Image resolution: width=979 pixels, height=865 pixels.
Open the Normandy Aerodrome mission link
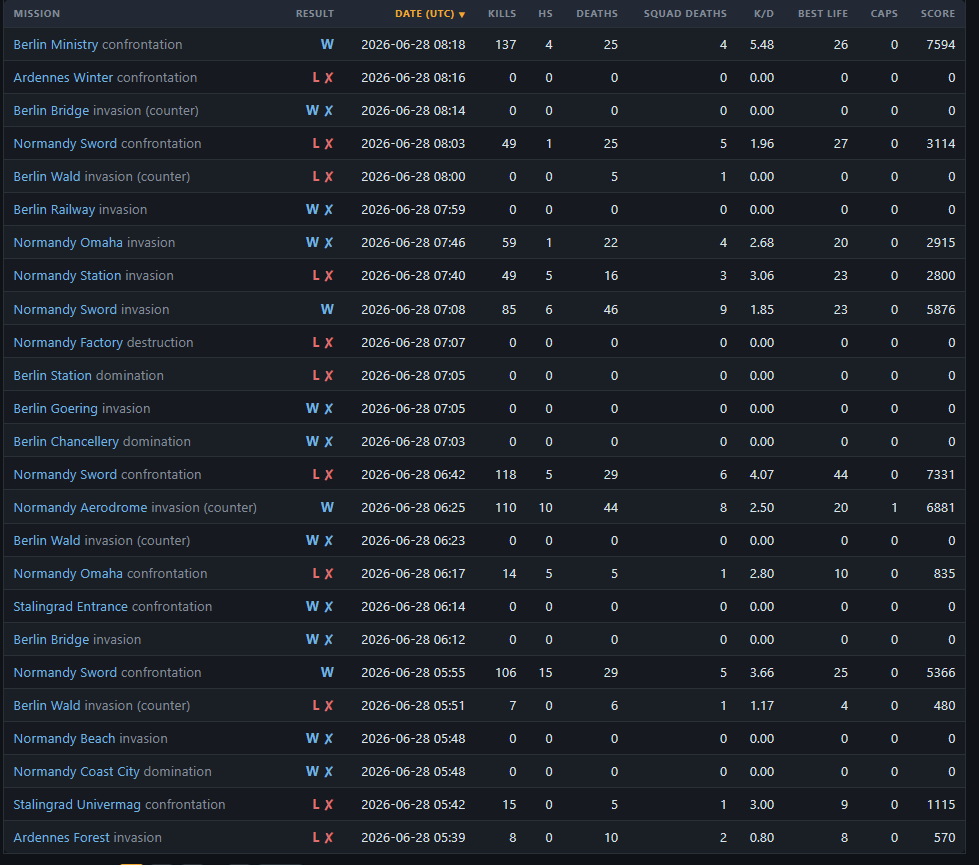(x=81, y=507)
